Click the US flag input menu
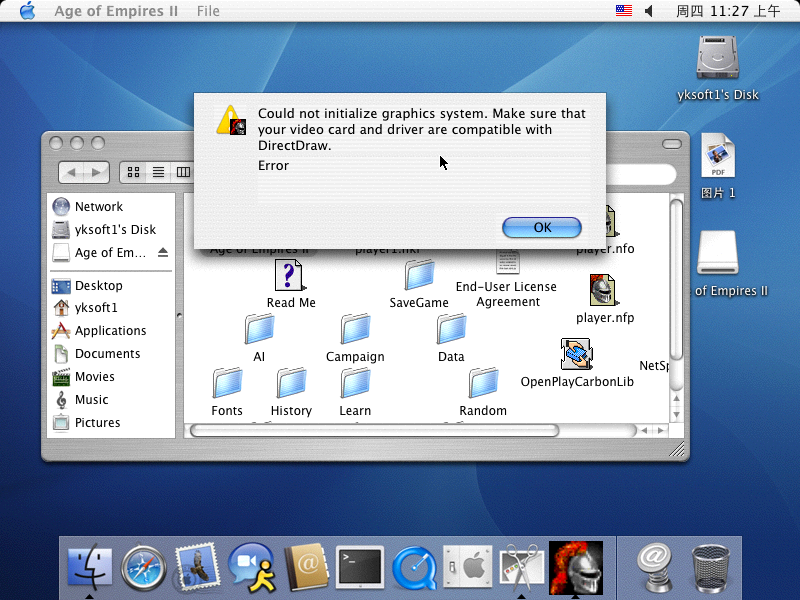 coord(623,11)
